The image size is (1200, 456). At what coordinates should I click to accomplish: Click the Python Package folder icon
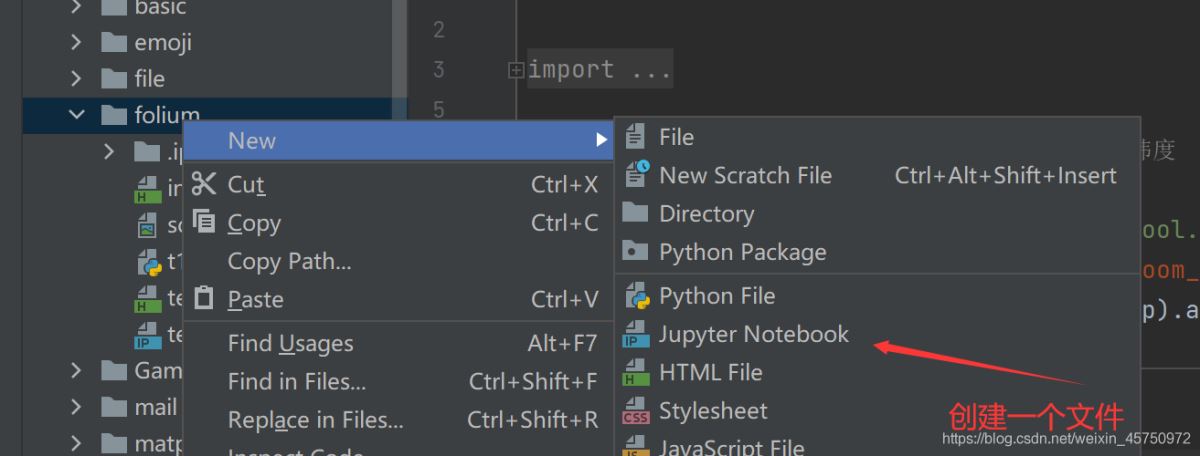click(636, 252)
